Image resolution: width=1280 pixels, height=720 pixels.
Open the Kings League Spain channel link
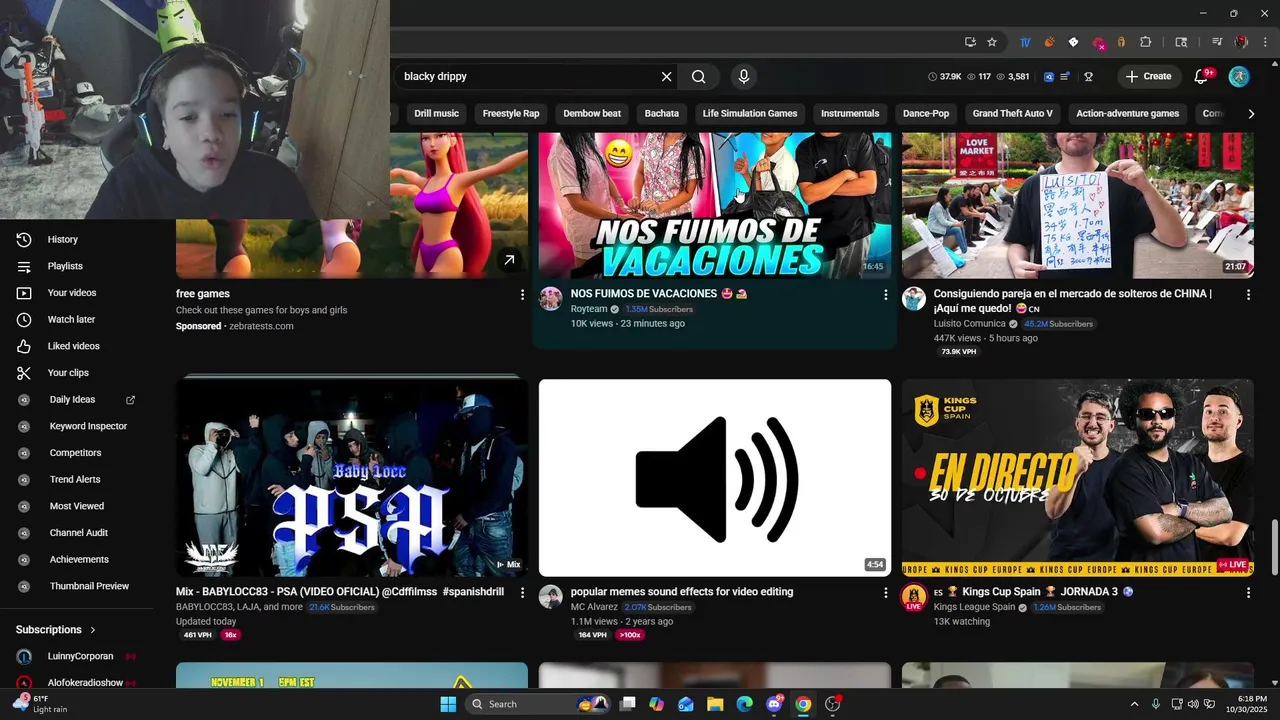click(x=974, y=607)
